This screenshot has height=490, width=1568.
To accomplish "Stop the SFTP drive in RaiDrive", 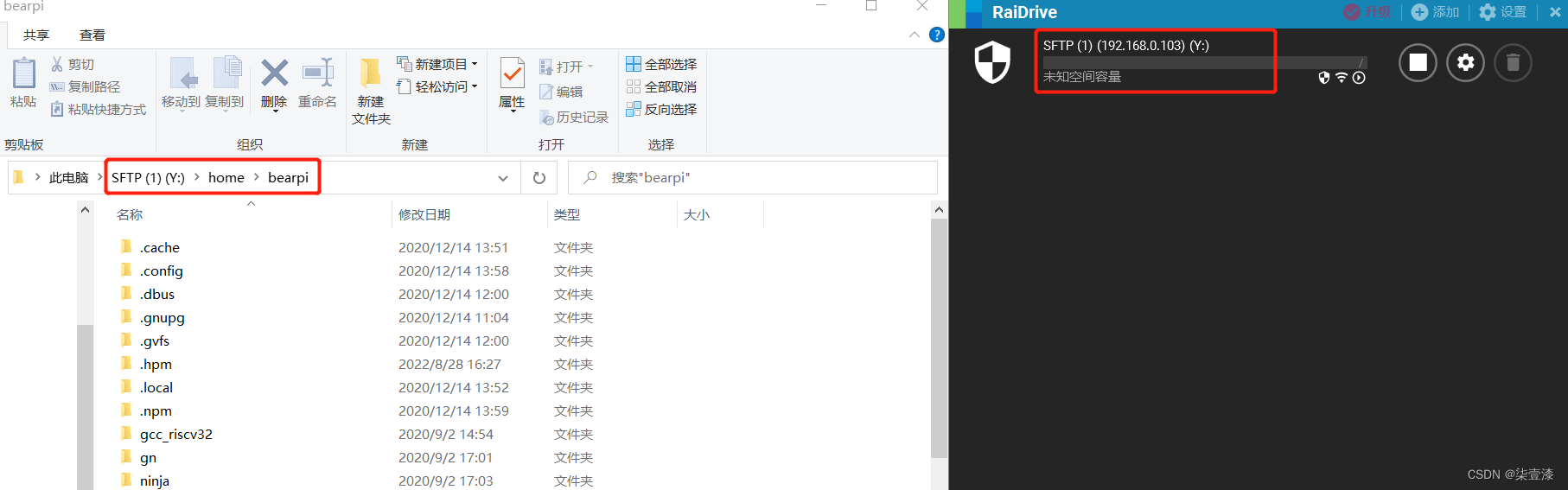I will (1418, 62).
